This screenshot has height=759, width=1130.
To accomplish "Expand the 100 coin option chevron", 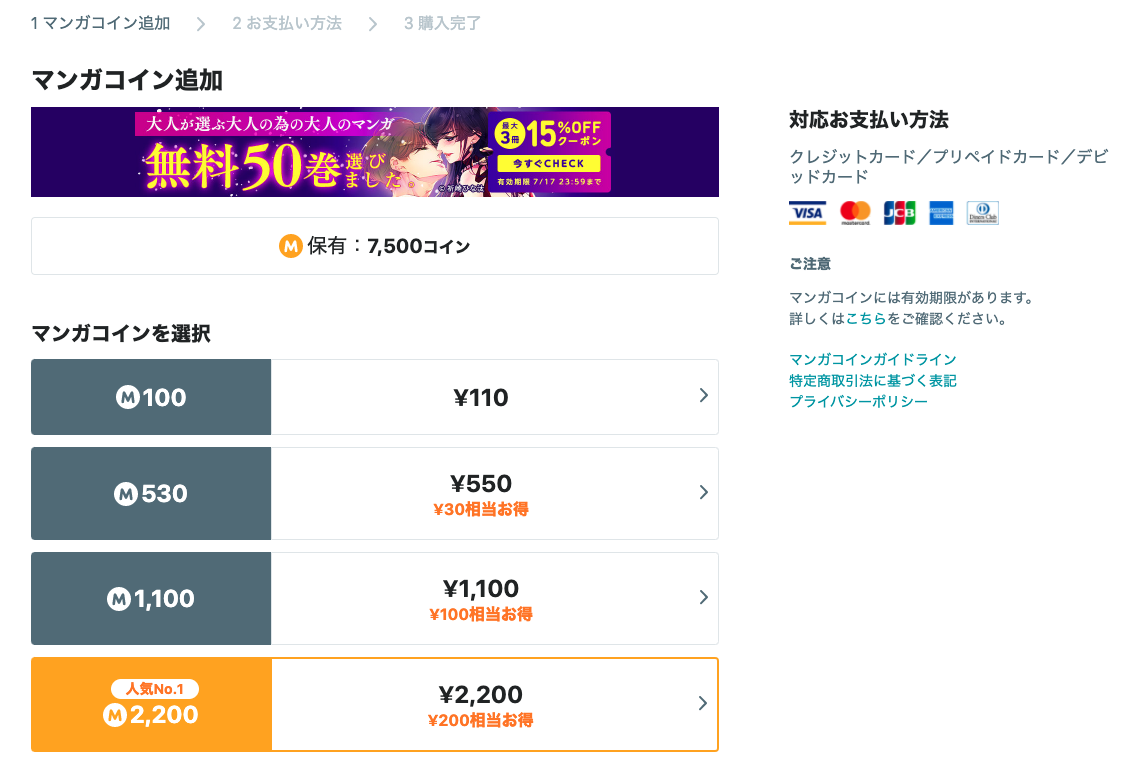I will click(703, 397).
